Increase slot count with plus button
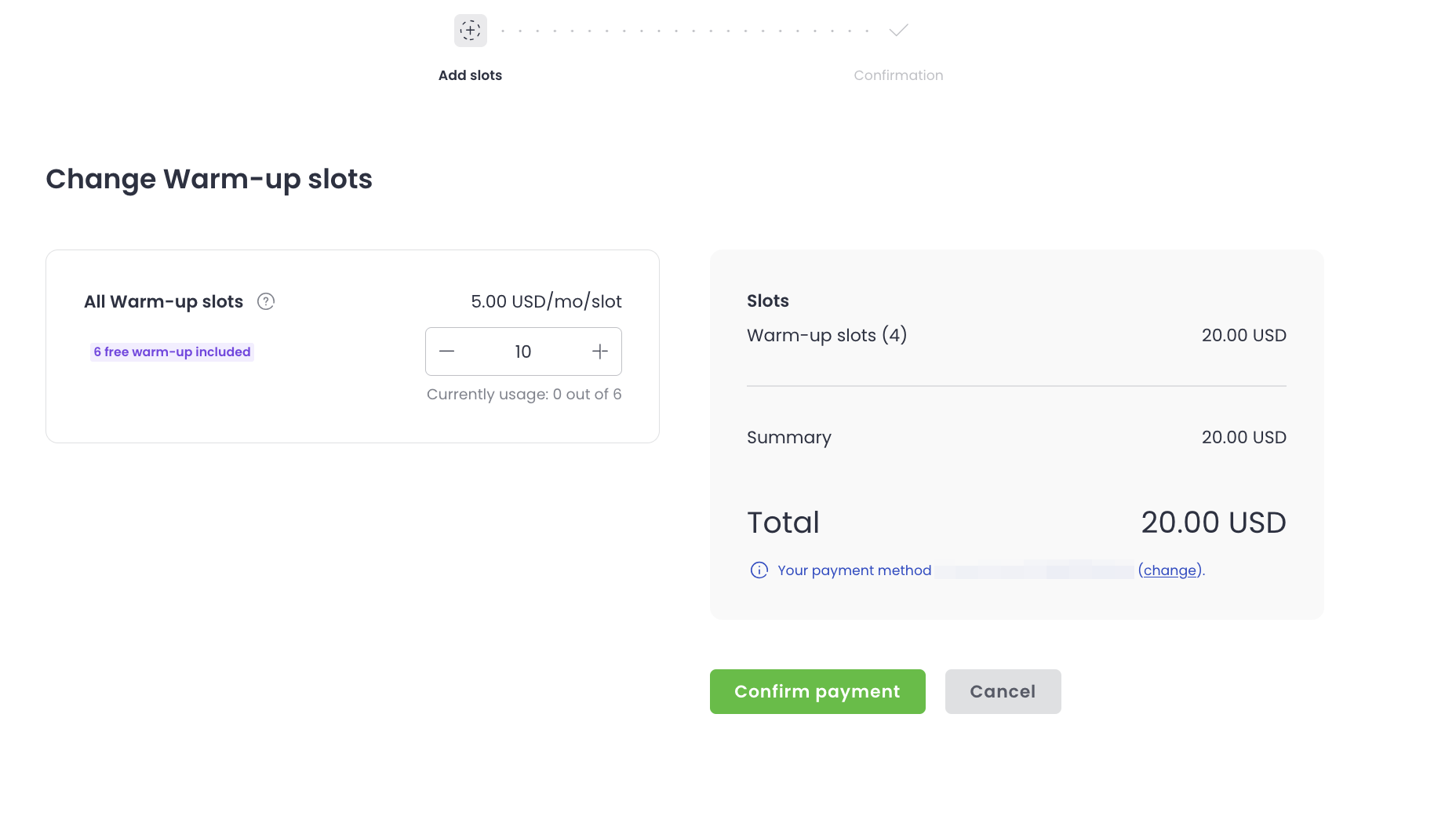 tap(600, 352)
